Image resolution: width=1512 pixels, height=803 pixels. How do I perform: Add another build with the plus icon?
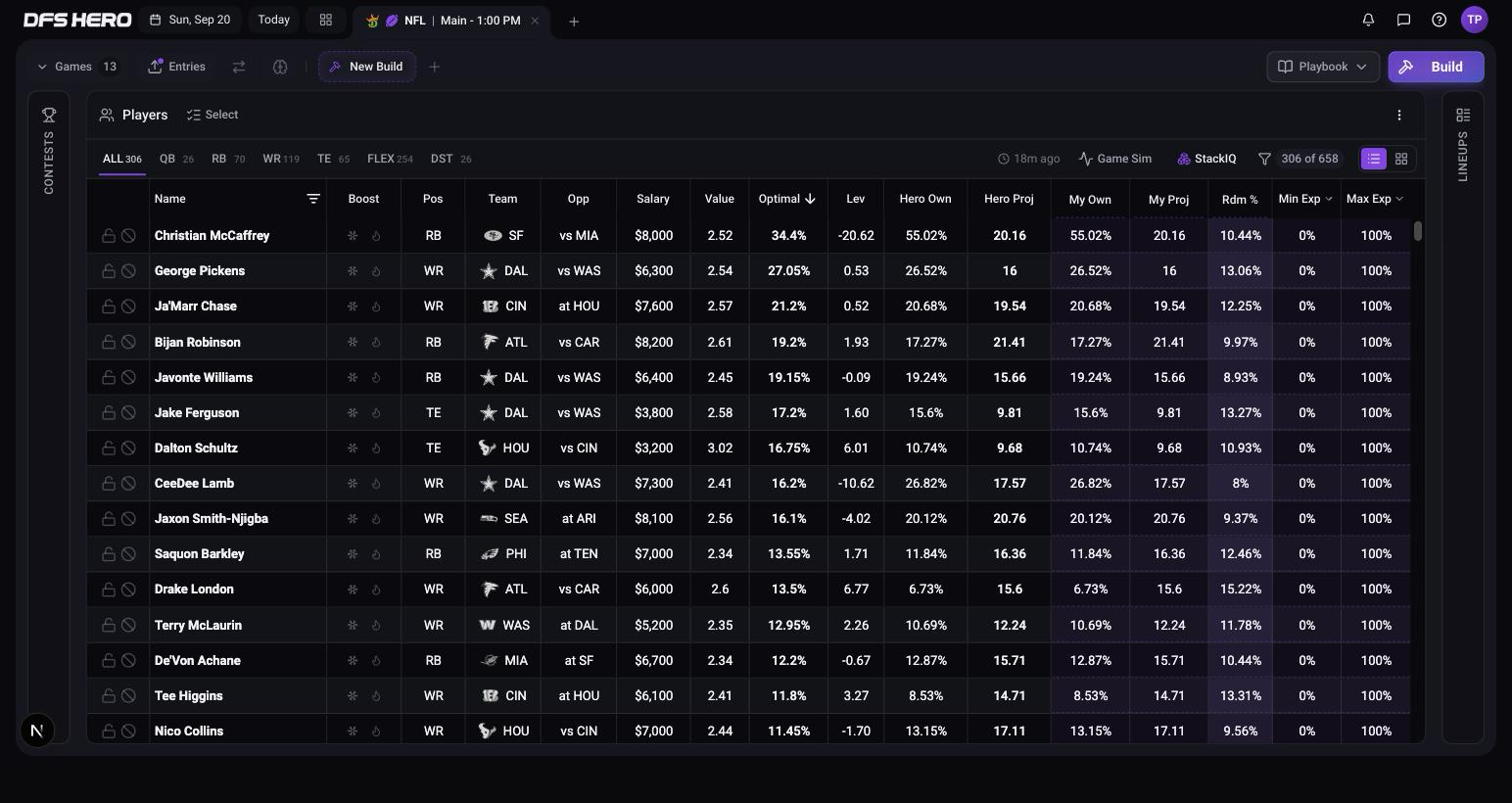coord(435,67)
